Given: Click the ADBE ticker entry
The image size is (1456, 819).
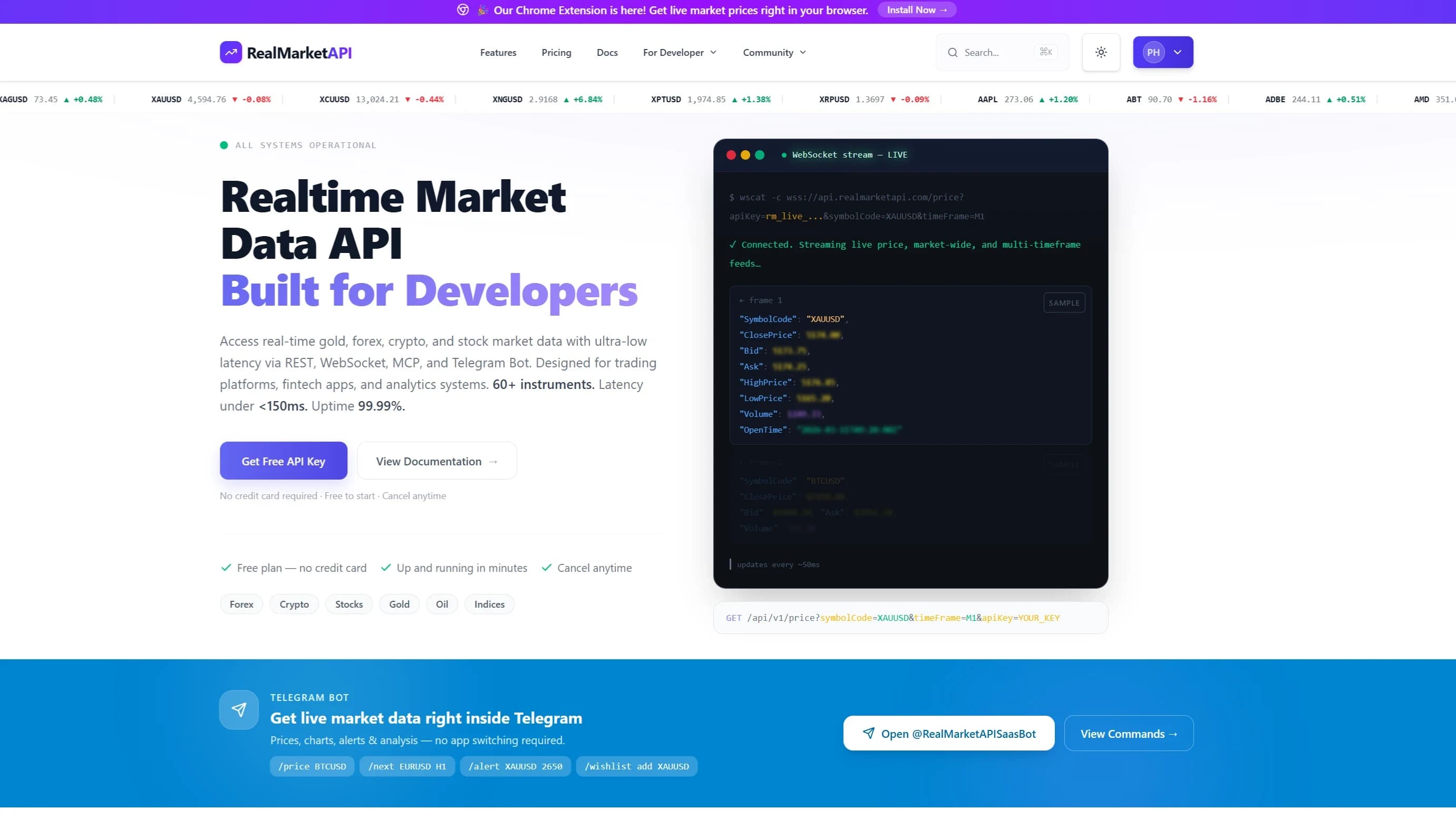Looking at the screenshot, I should (1315, 99).
